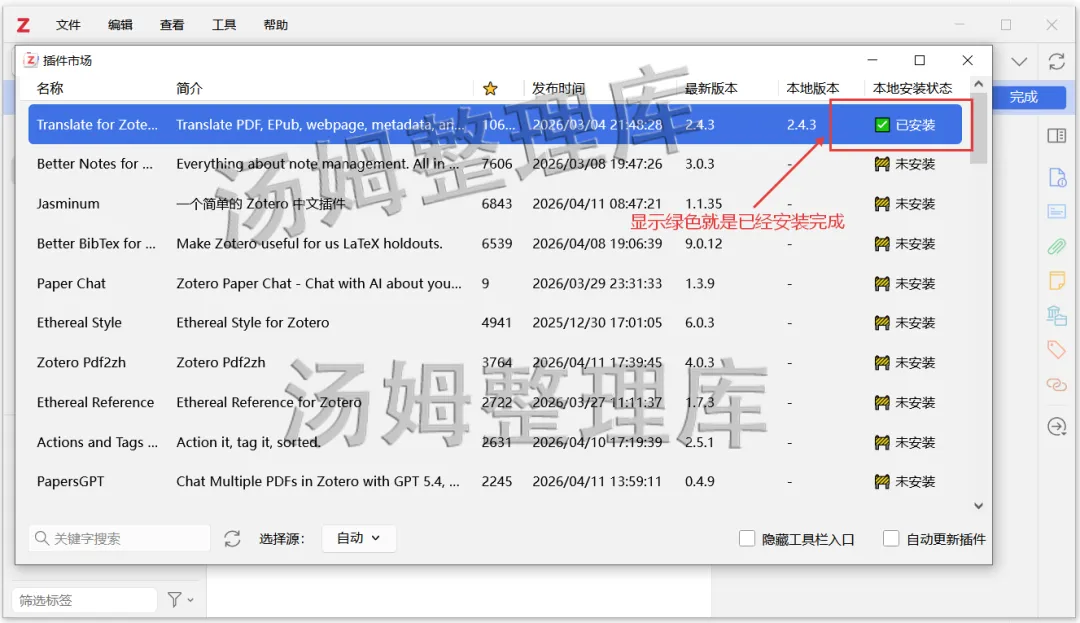
Task: Focus the 关键字搜索 search field
Action: tap(119, 538)
